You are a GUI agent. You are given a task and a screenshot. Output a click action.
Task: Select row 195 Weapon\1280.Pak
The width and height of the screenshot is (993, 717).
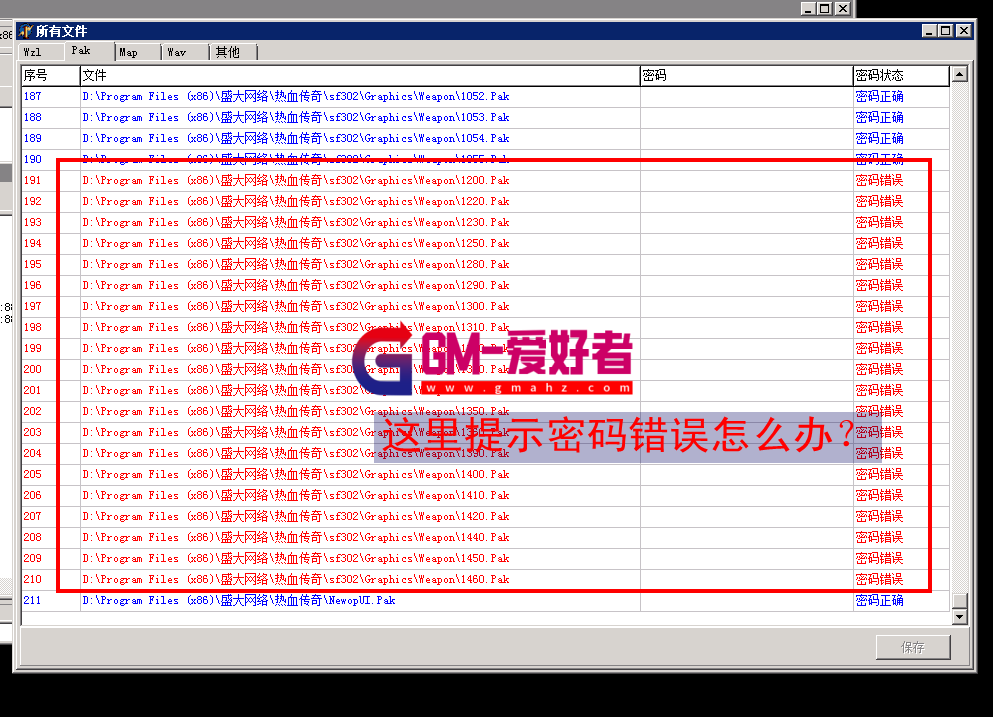click(x=485, y=264)
